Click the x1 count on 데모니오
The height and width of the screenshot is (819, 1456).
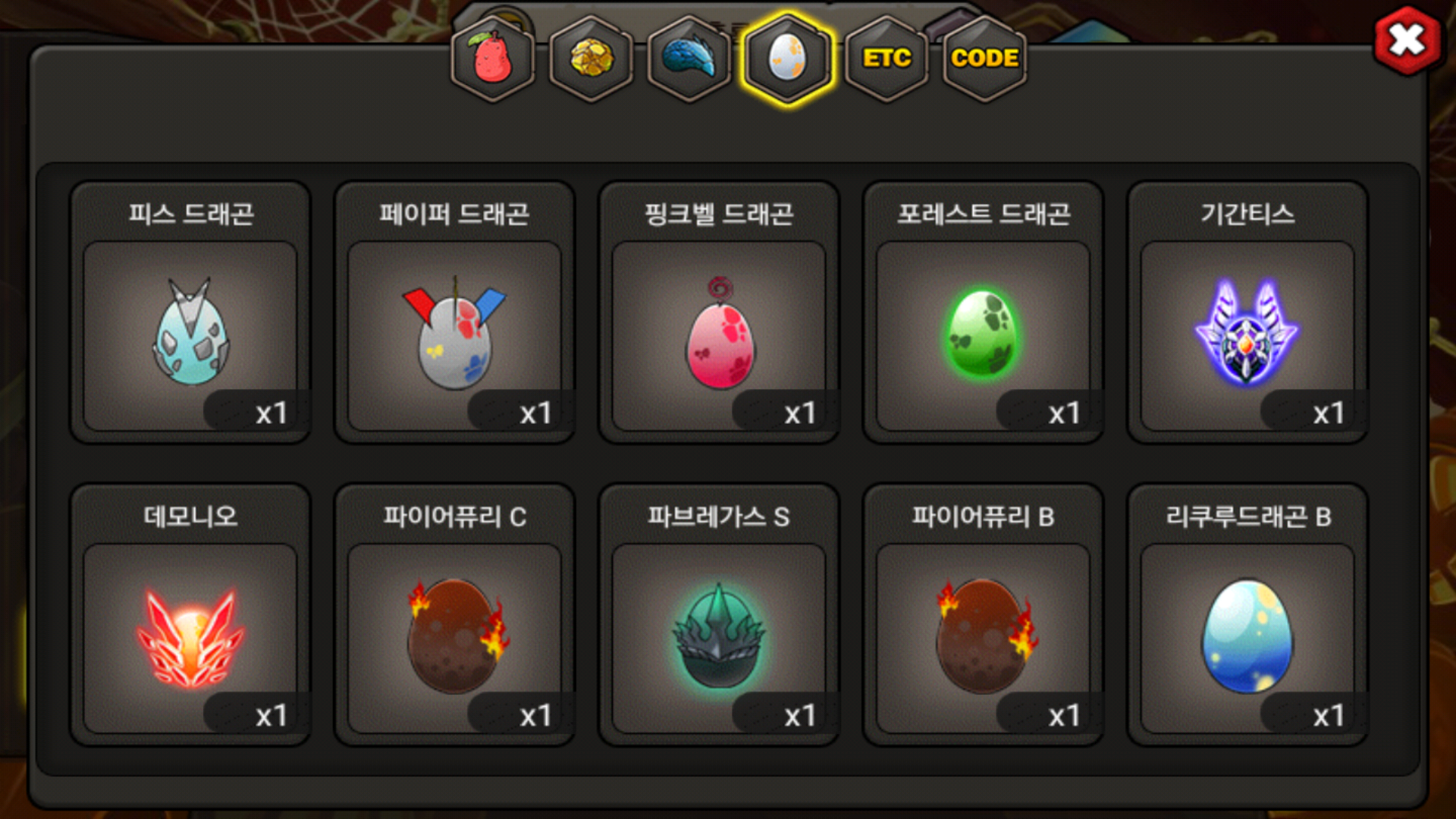point(271,715)
